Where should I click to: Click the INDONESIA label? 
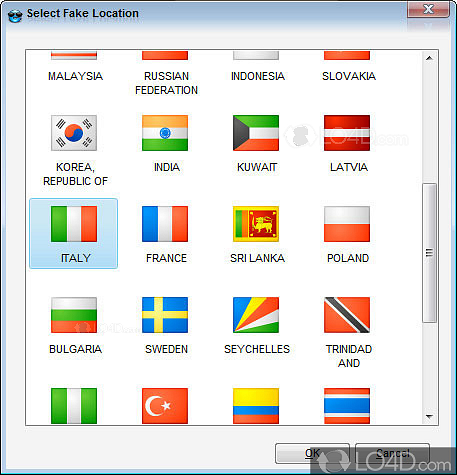tap(258, 76)
